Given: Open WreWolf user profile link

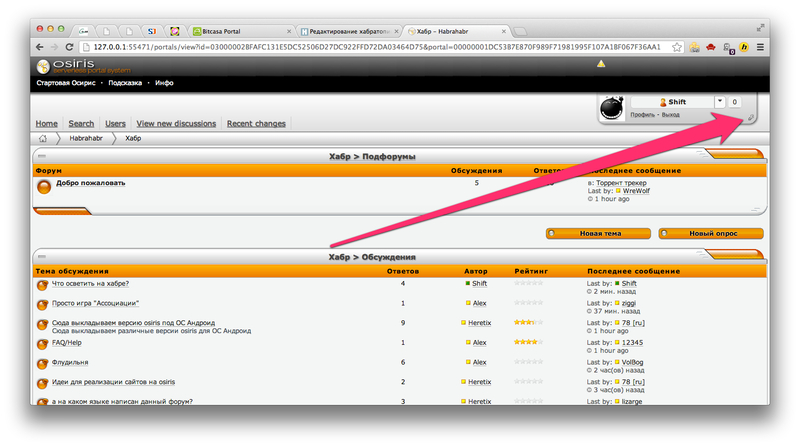Looking at the screenshot, I should pyautogui.click(x=636, y=191).
